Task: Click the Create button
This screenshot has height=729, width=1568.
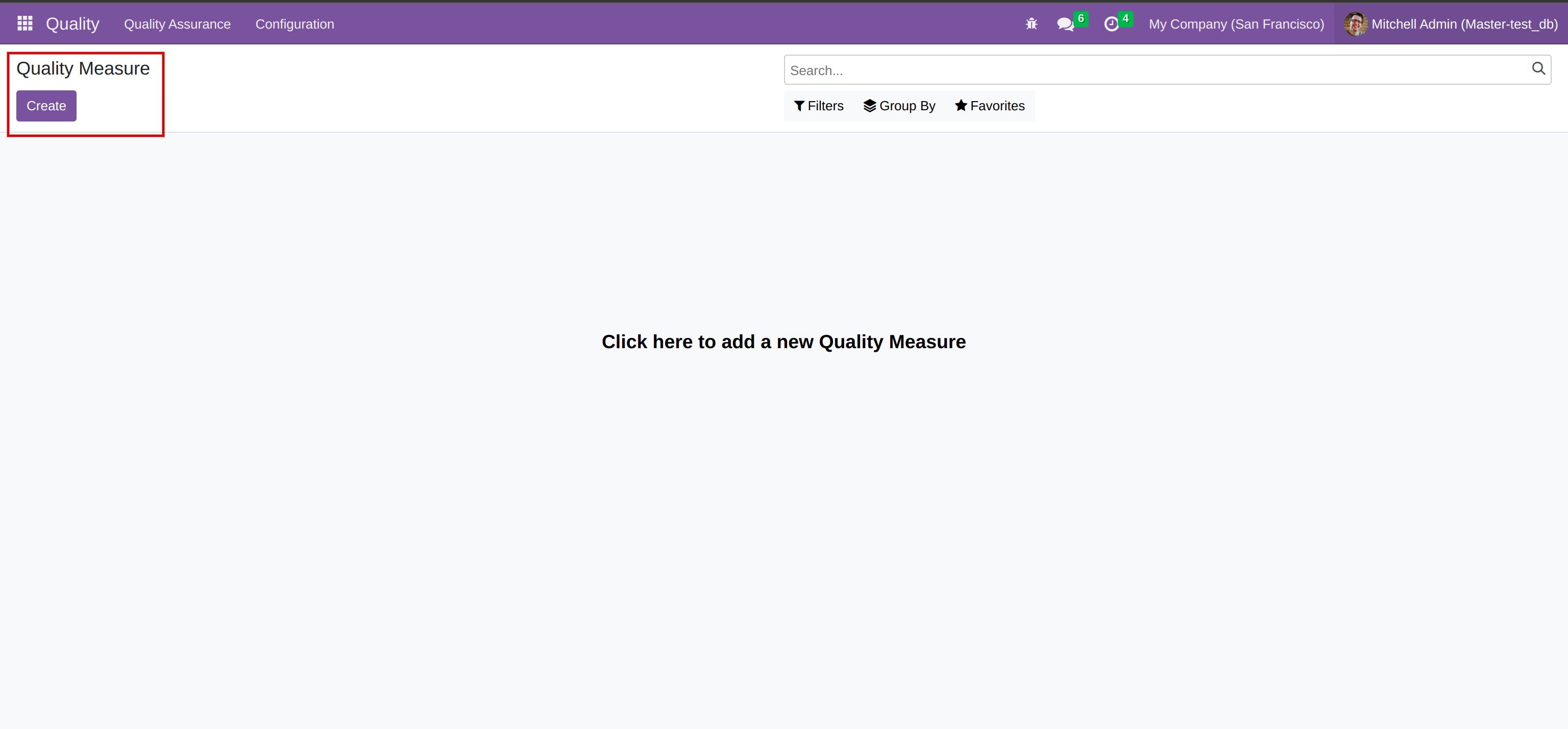Action: click(46, 106)
